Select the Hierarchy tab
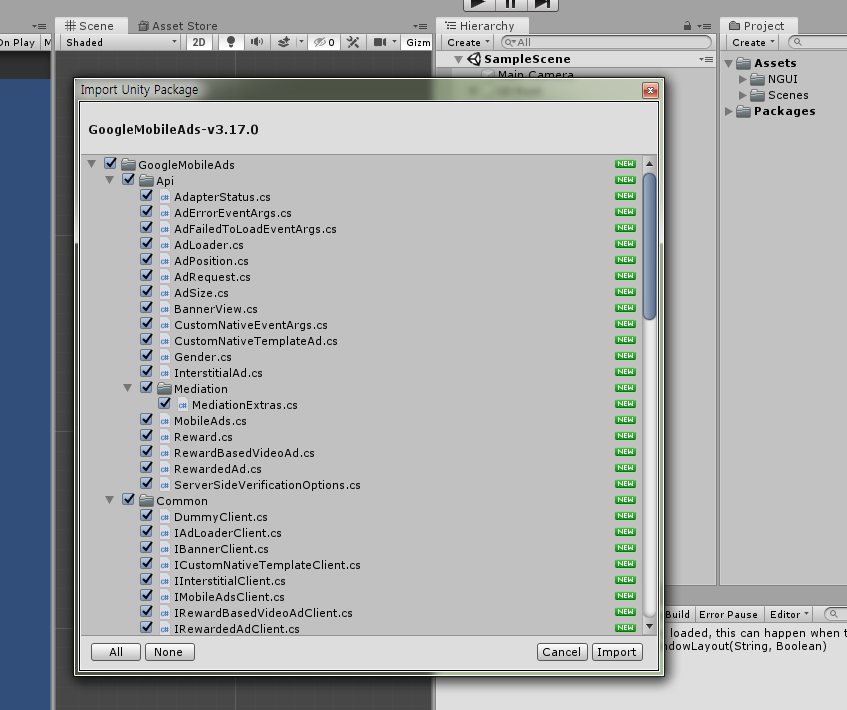This screenshot has height=710, width=847. pyautogui.click(x=480, y=26)
